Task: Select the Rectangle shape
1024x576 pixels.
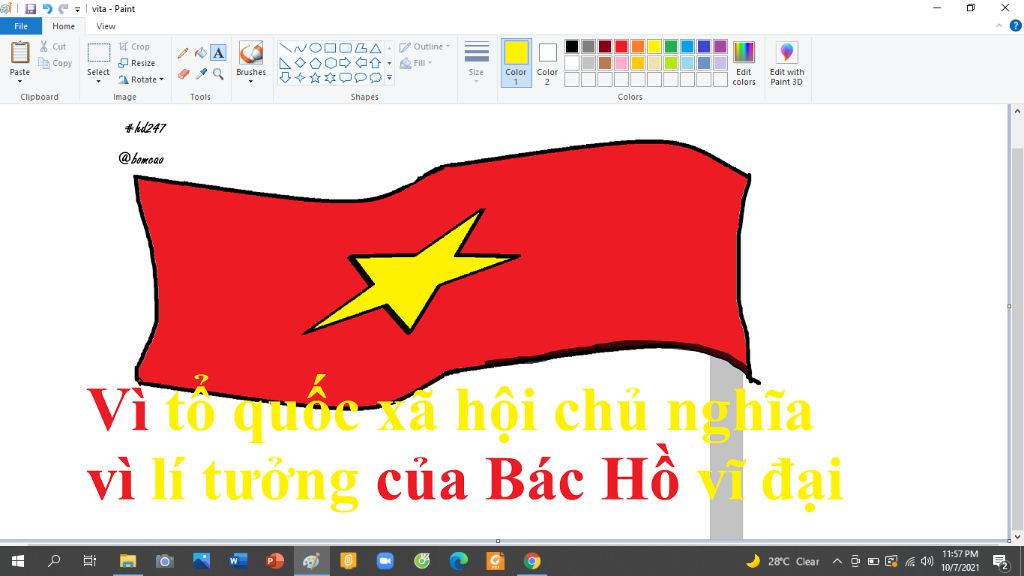Action: click(330, 48)
